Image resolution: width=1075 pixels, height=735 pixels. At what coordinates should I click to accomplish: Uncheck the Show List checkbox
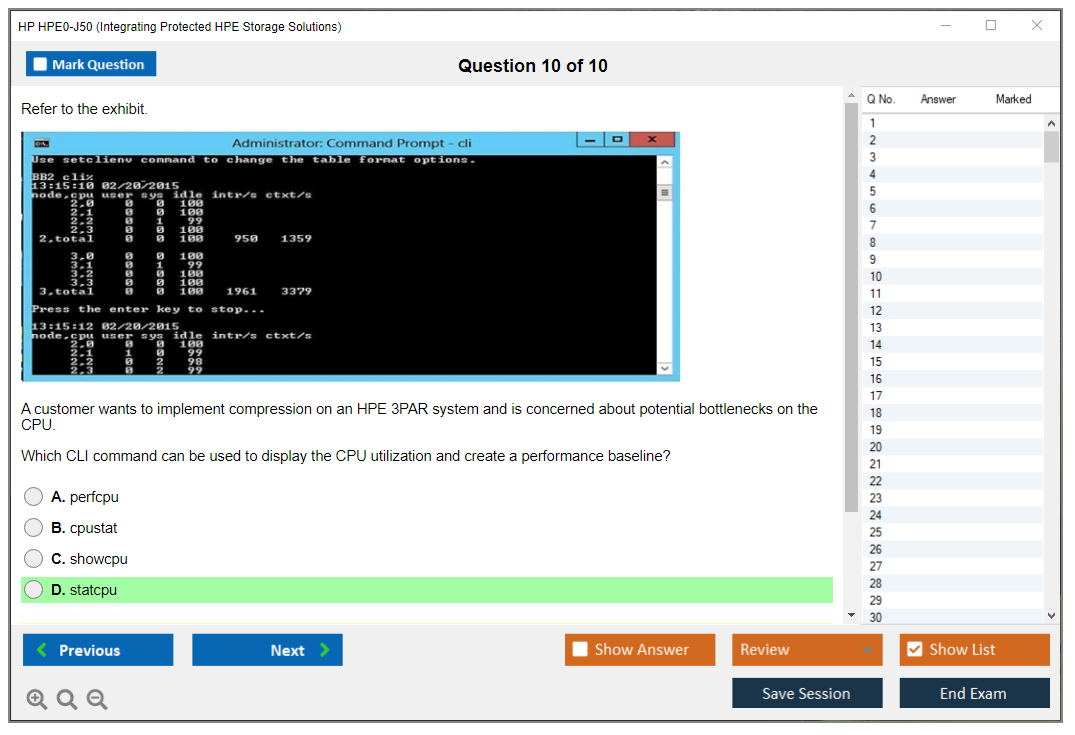(x=914, y=650)
